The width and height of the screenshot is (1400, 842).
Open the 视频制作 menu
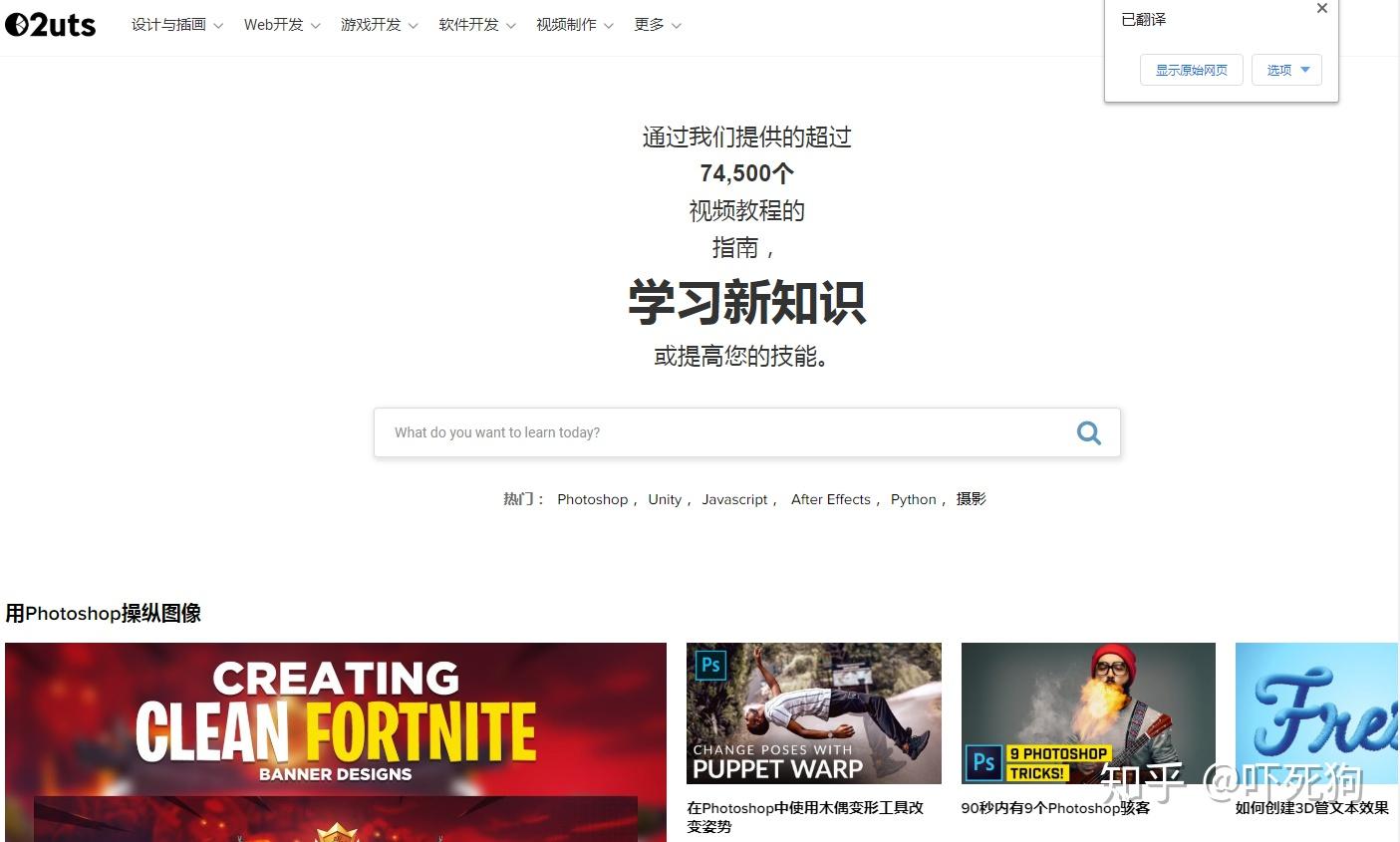(574, 25)
